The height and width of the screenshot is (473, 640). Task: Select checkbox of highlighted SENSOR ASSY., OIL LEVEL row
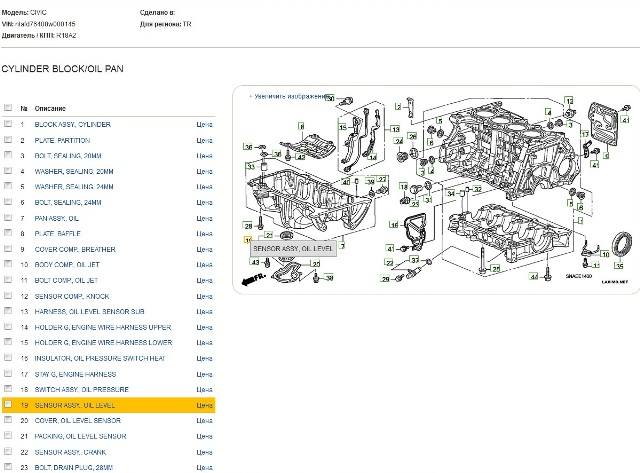click(x=8, y=404)
